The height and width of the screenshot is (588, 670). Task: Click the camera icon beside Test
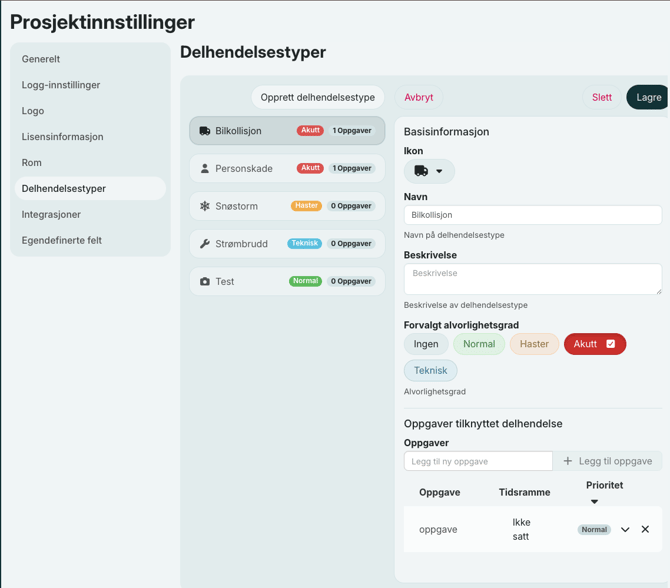(x=205, y=281)
